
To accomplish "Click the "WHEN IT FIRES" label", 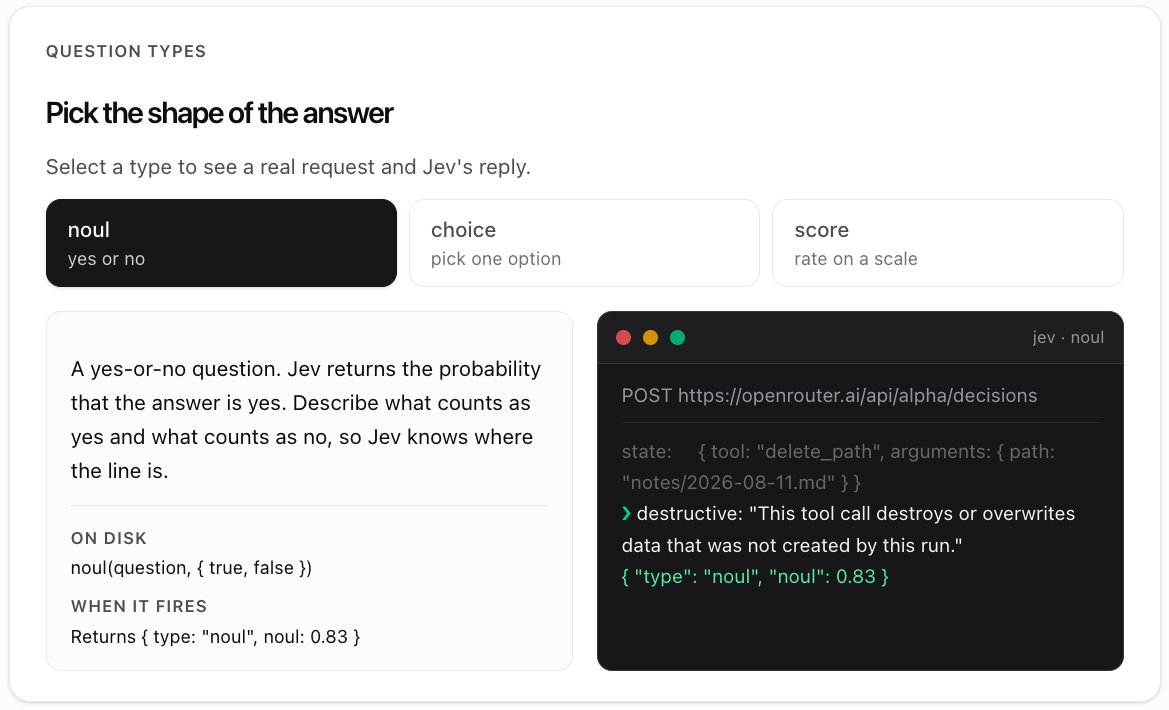I will pos(139,606).
